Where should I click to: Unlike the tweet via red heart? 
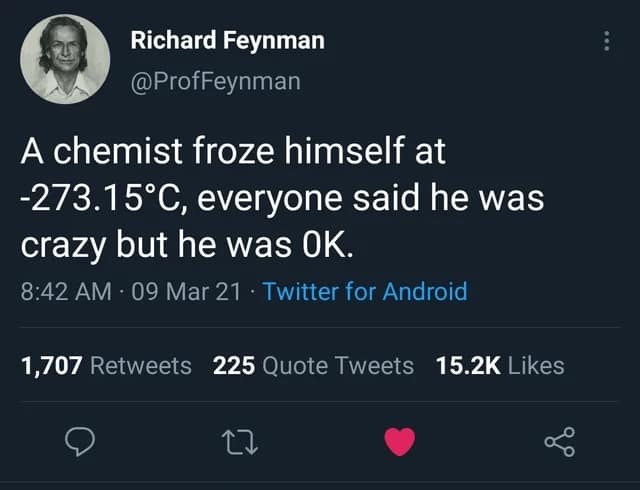400,440
